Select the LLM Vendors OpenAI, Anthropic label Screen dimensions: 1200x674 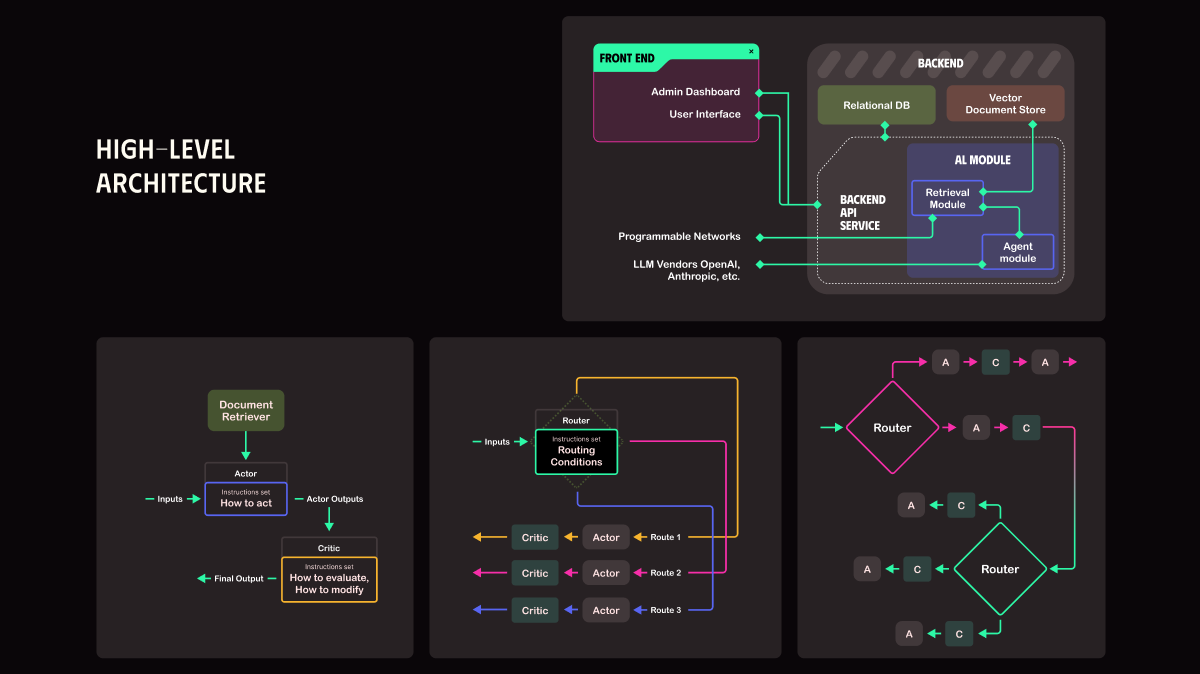click(685, 270)
